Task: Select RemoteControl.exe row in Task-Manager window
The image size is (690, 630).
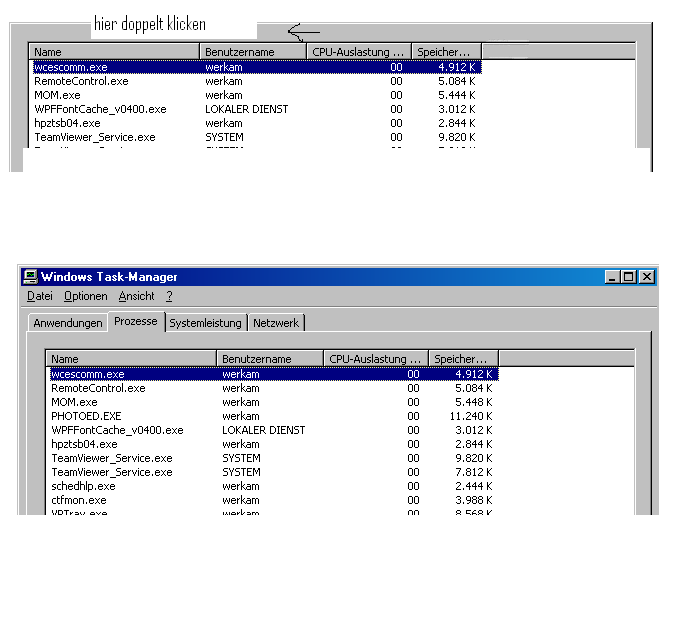Action: (x=272, y=388)
